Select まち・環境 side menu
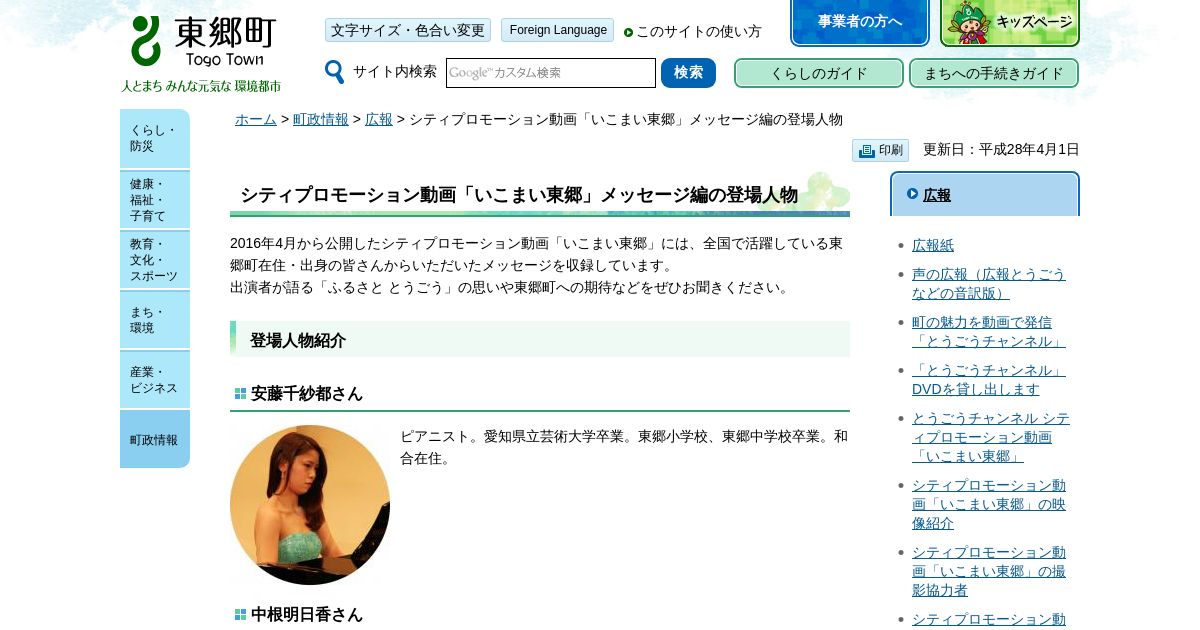 pos(155,319)
